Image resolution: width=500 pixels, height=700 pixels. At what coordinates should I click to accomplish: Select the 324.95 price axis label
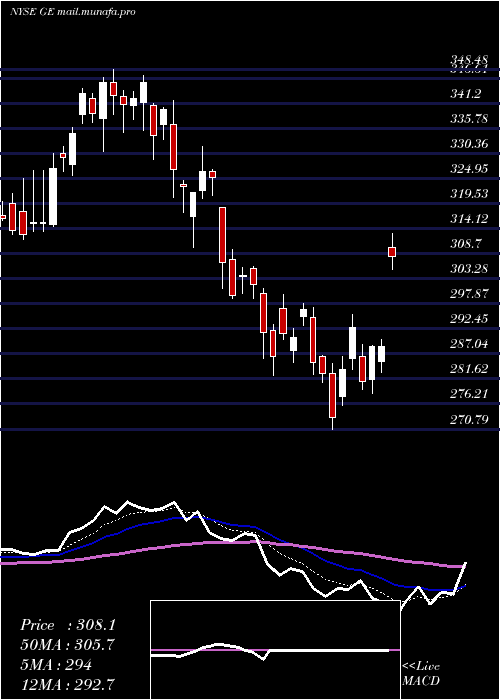[469, 169]
